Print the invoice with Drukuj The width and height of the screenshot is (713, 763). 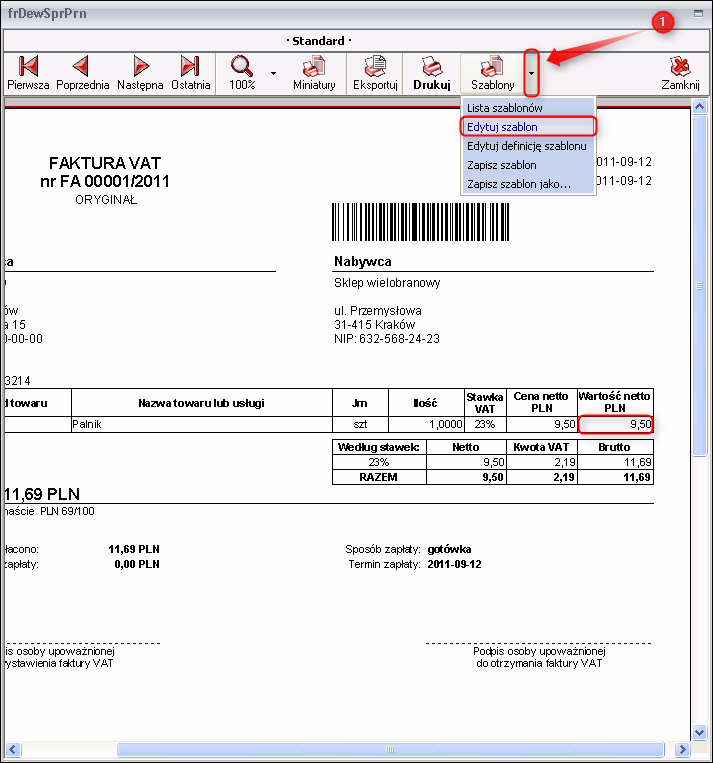pyautogui.click(x=432, y=73)
